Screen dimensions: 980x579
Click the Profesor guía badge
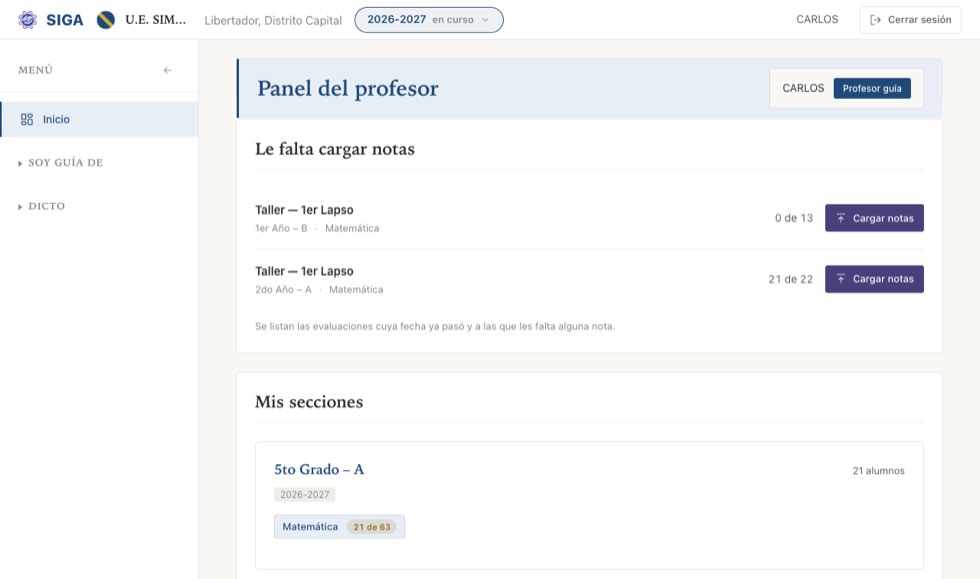click(872, 89)
